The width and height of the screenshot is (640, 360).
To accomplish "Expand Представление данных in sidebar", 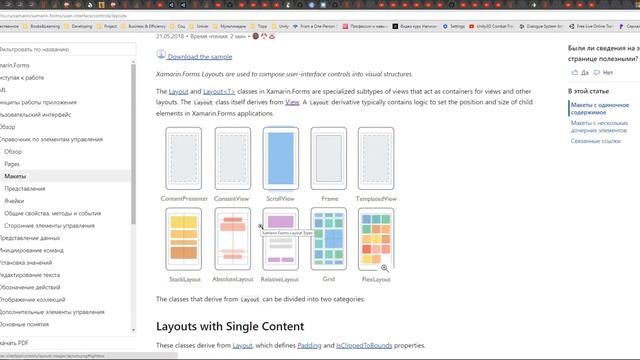I will 30,238.
